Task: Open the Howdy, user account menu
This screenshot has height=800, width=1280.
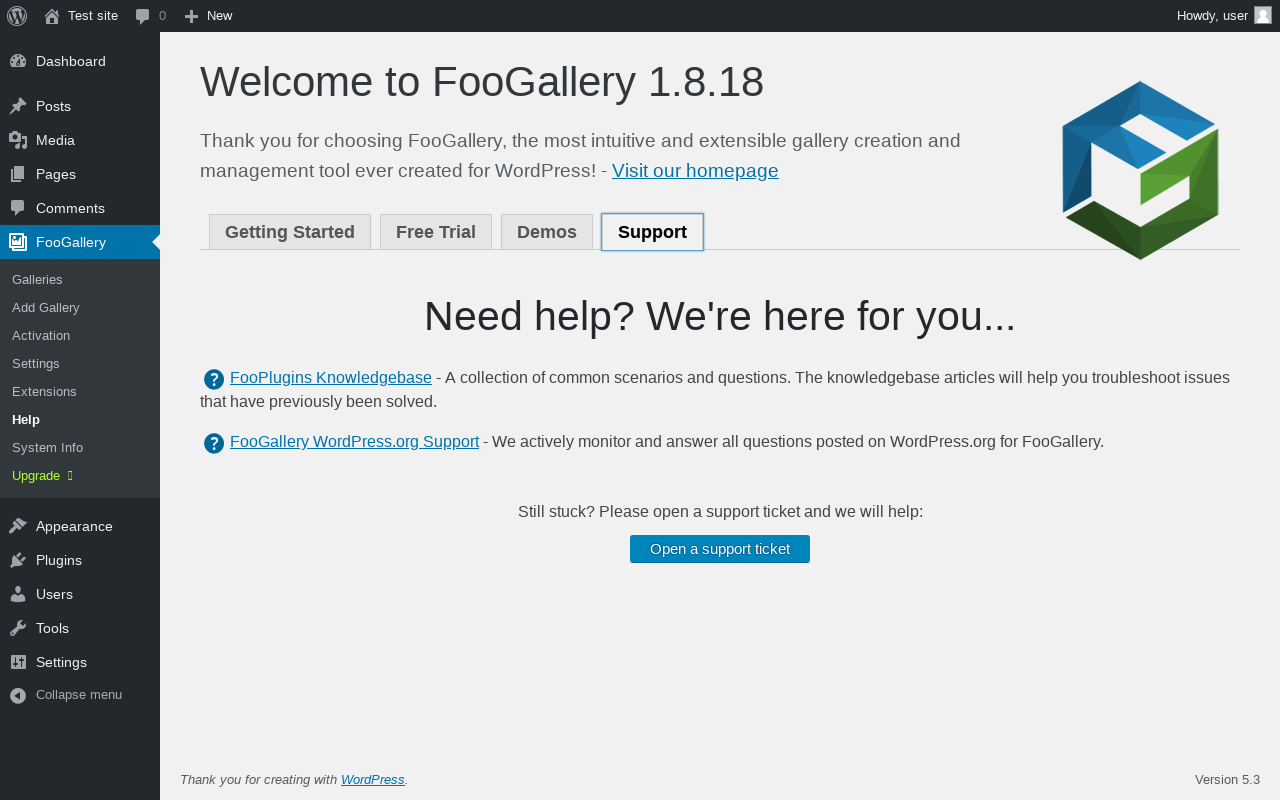Action: point(1212,16)
